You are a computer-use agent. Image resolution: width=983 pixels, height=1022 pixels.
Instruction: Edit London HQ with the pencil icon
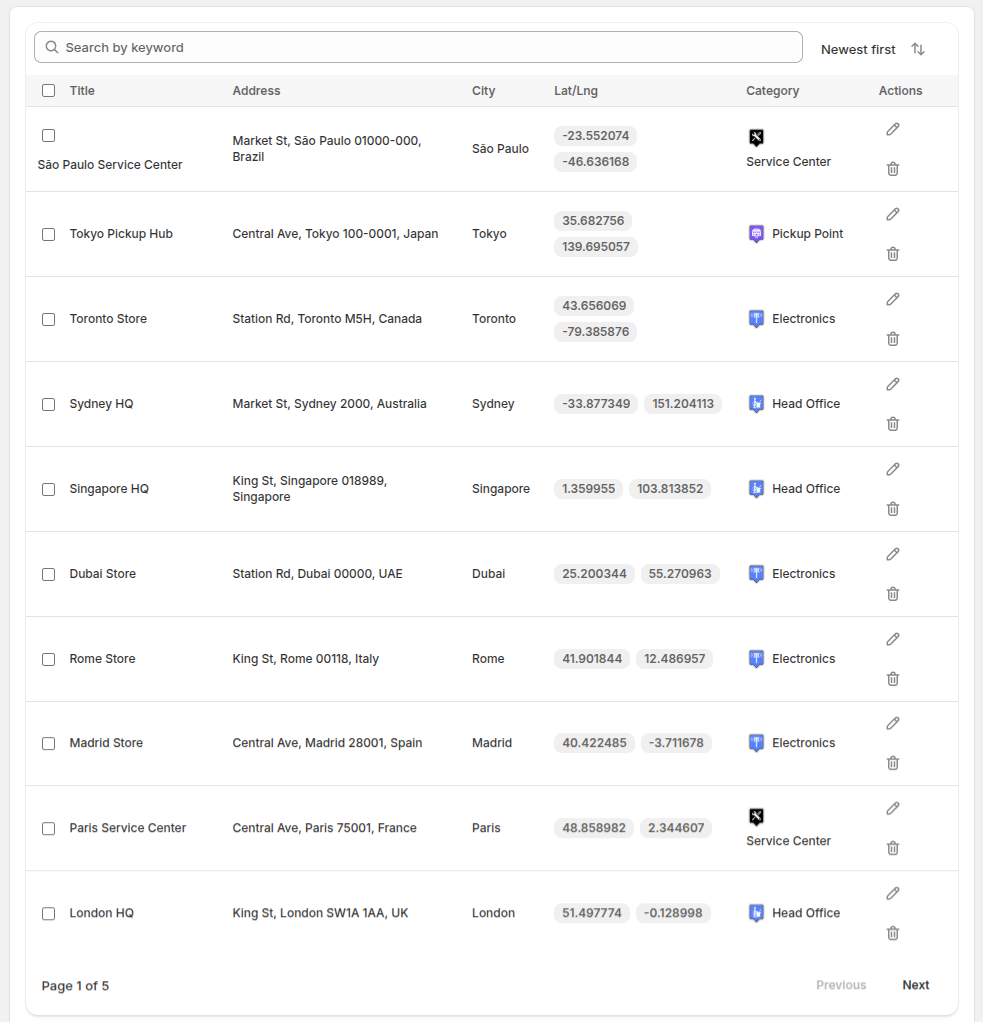tap(892, 893)
